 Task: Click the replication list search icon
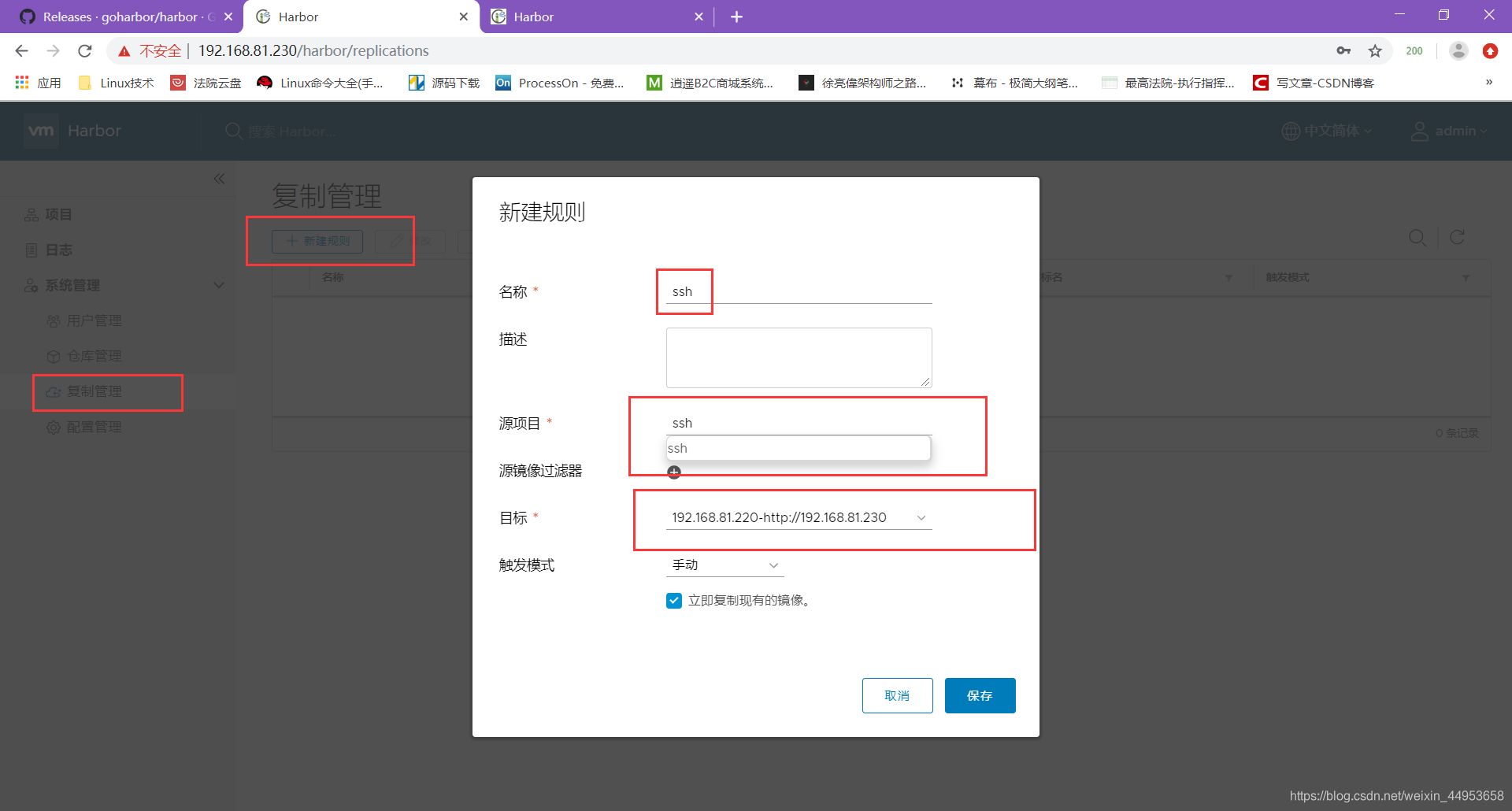pyautogui.click(x=1417, y=238)
